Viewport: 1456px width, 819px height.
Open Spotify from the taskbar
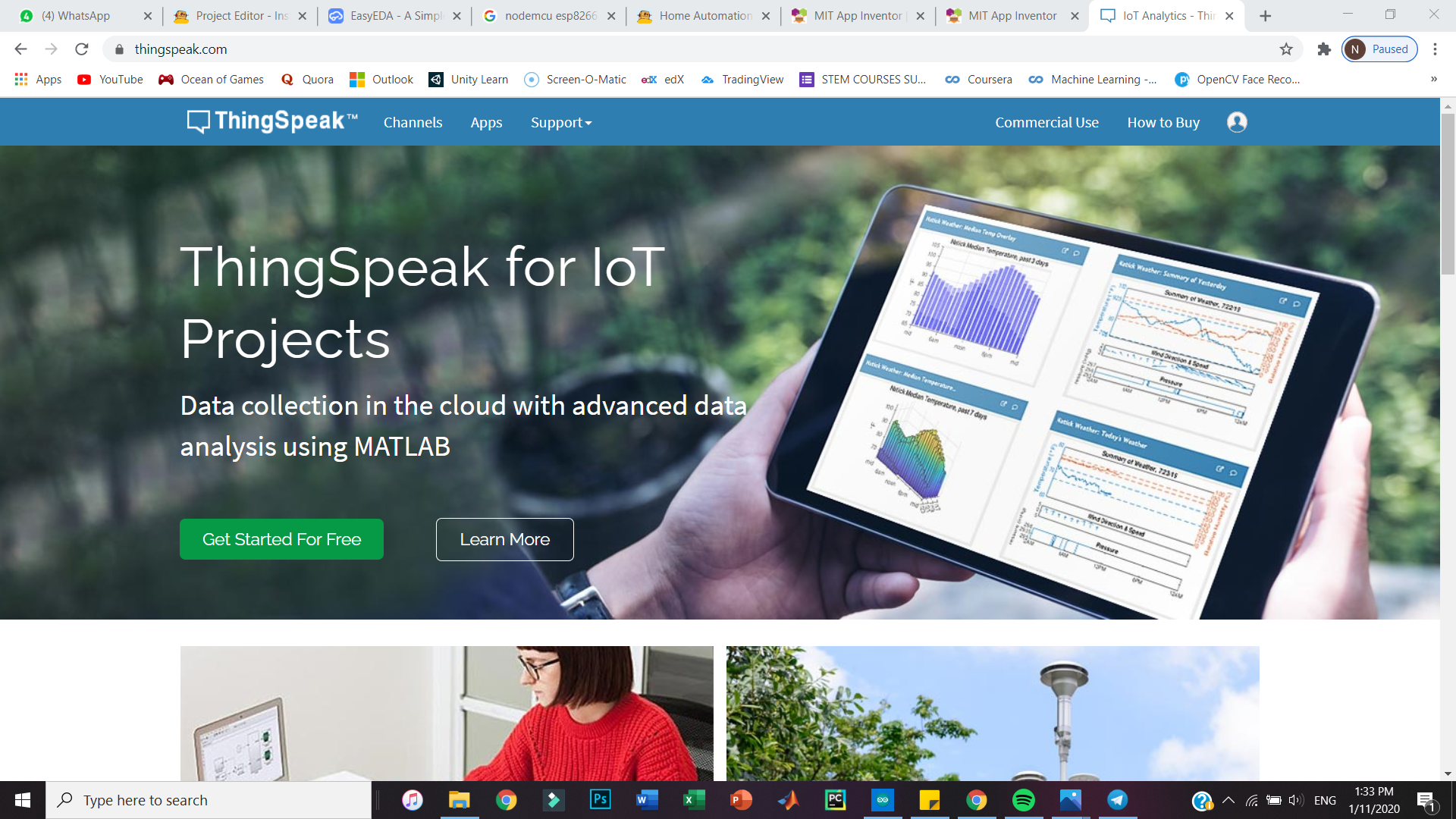pos(1023,800)
